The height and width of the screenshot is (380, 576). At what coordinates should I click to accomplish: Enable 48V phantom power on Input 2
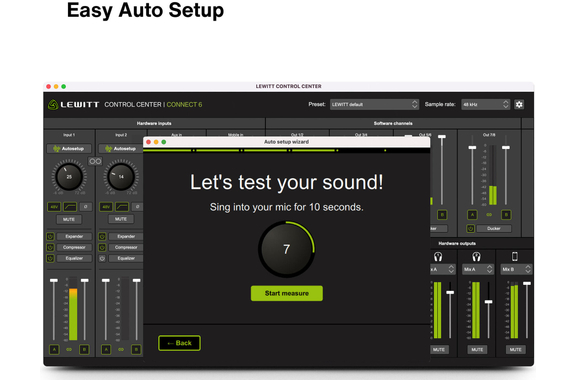pyautogui.click(x=106, y=207)
